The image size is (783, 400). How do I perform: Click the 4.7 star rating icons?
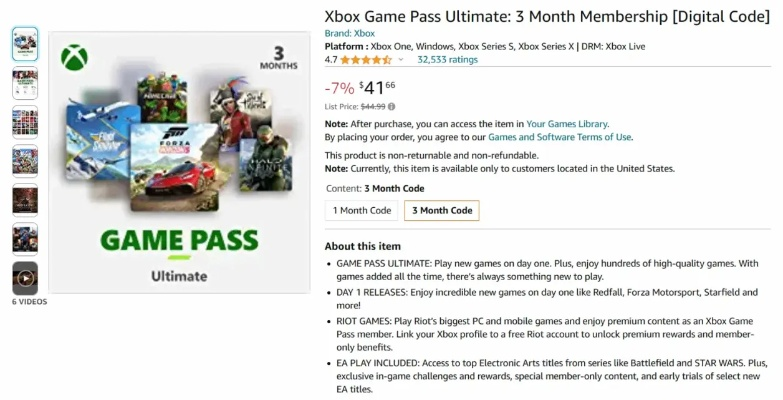pyautogui.click(x=365, y=60)
